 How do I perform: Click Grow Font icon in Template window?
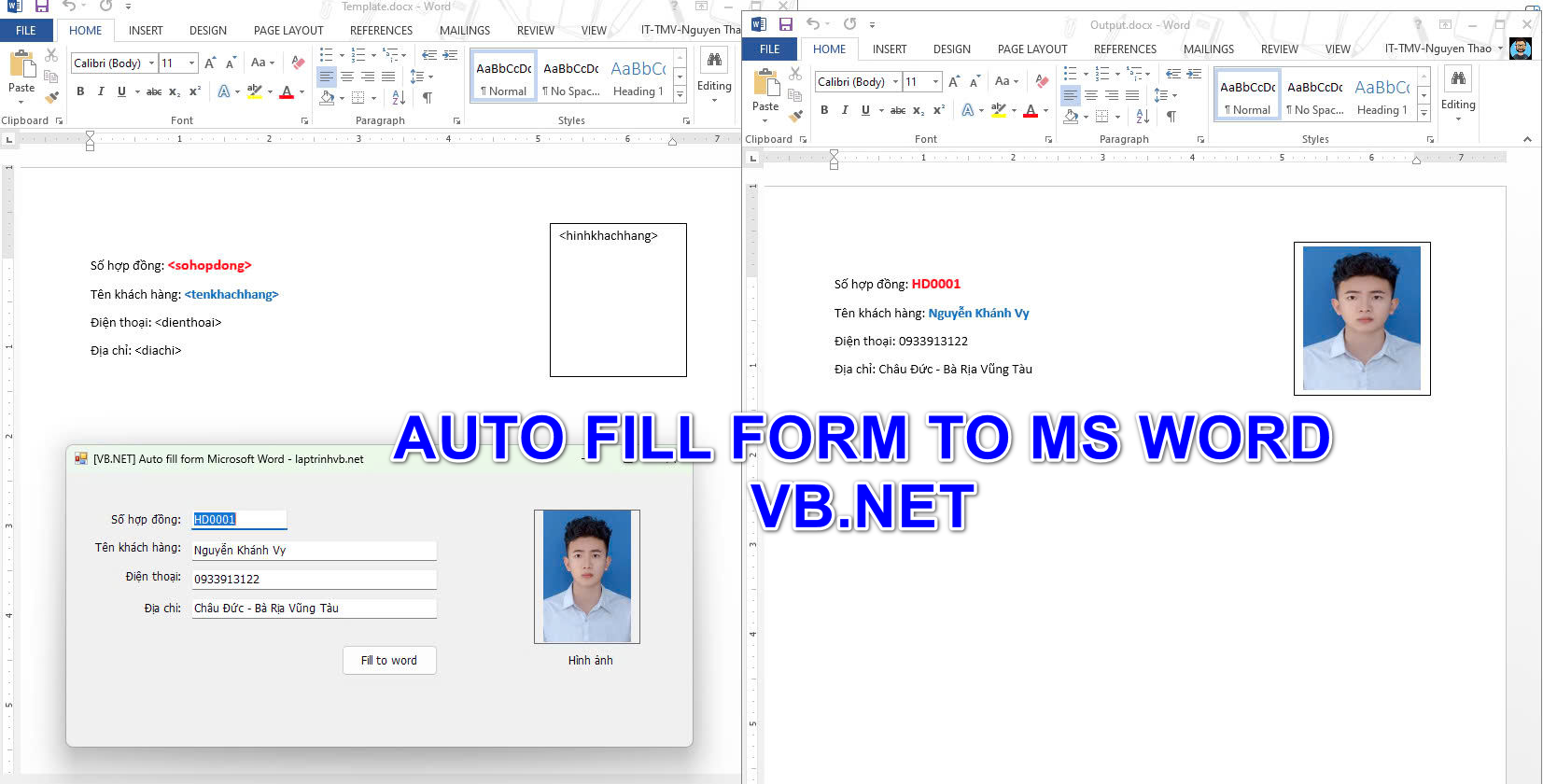(210, 63)
